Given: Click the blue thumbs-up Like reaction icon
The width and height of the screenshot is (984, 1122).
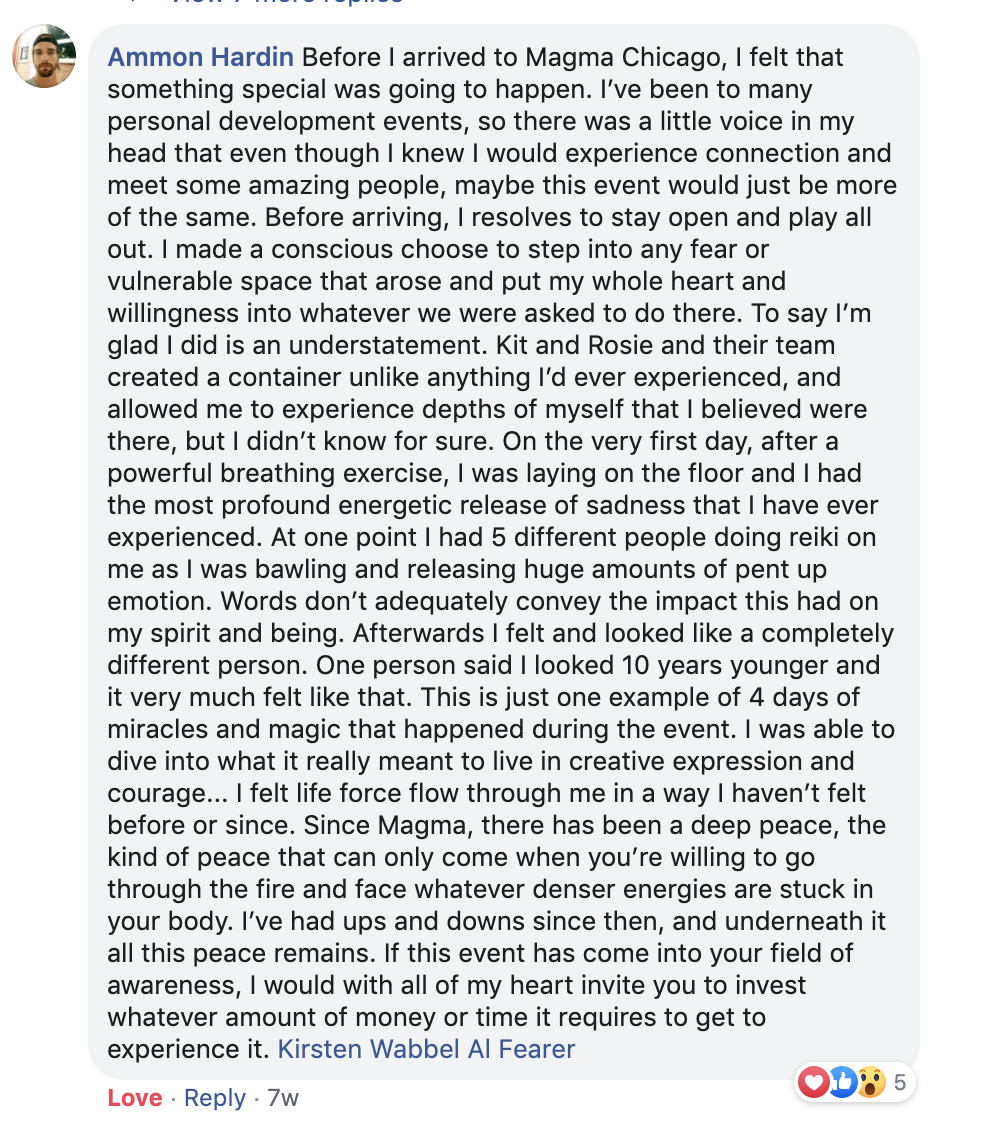Looking at the screenshot, I should click(x=842, y=1082).
